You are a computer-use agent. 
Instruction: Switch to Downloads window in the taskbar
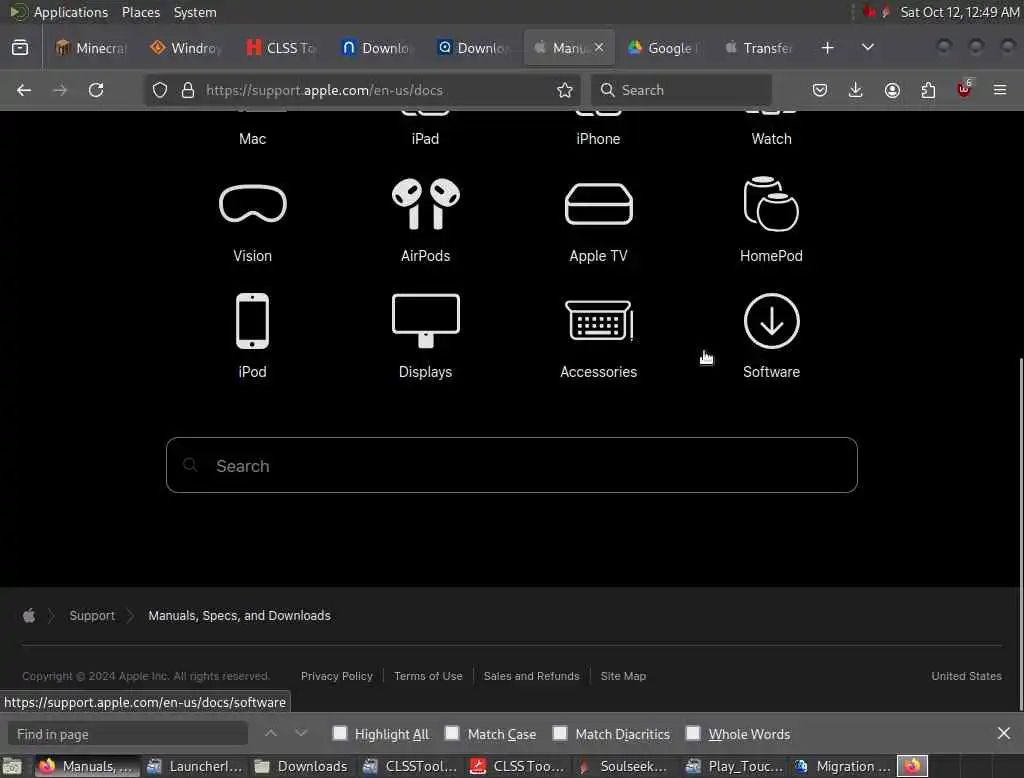(x=301, y=766)
